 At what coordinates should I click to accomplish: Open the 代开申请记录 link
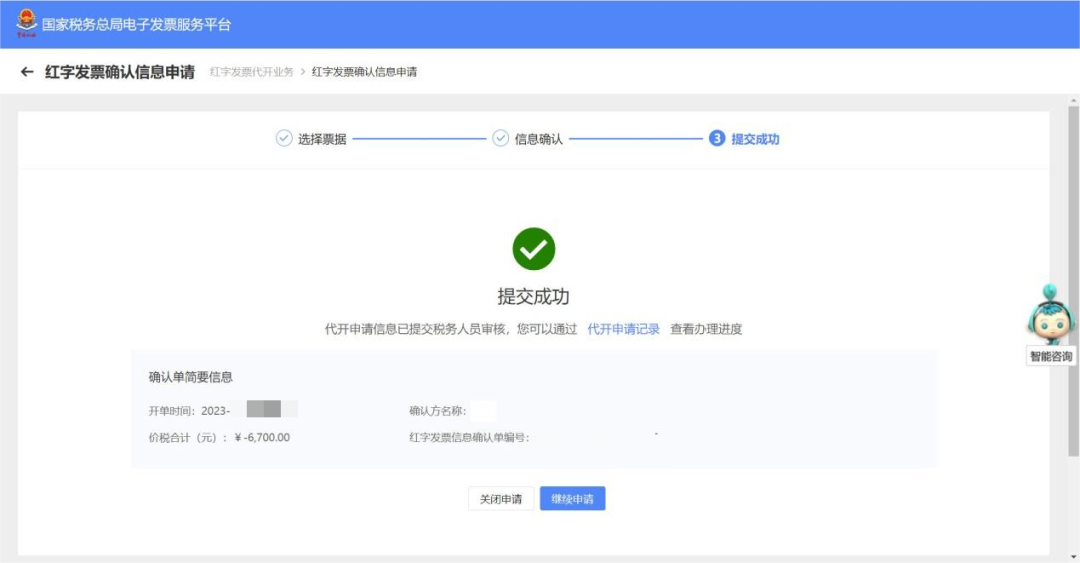coord(623,329)
